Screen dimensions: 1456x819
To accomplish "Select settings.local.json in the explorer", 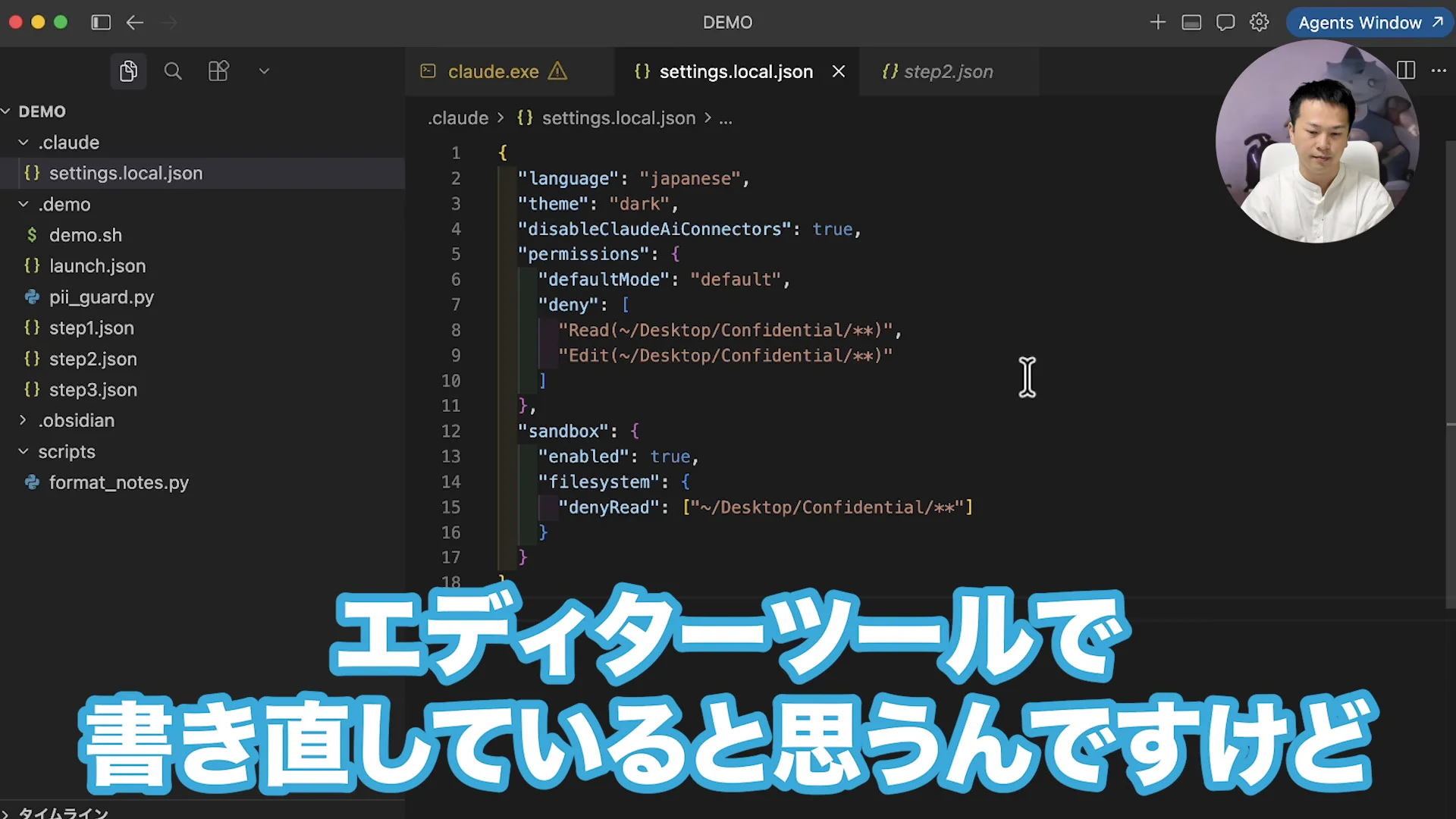I will (x=202, y=174).
